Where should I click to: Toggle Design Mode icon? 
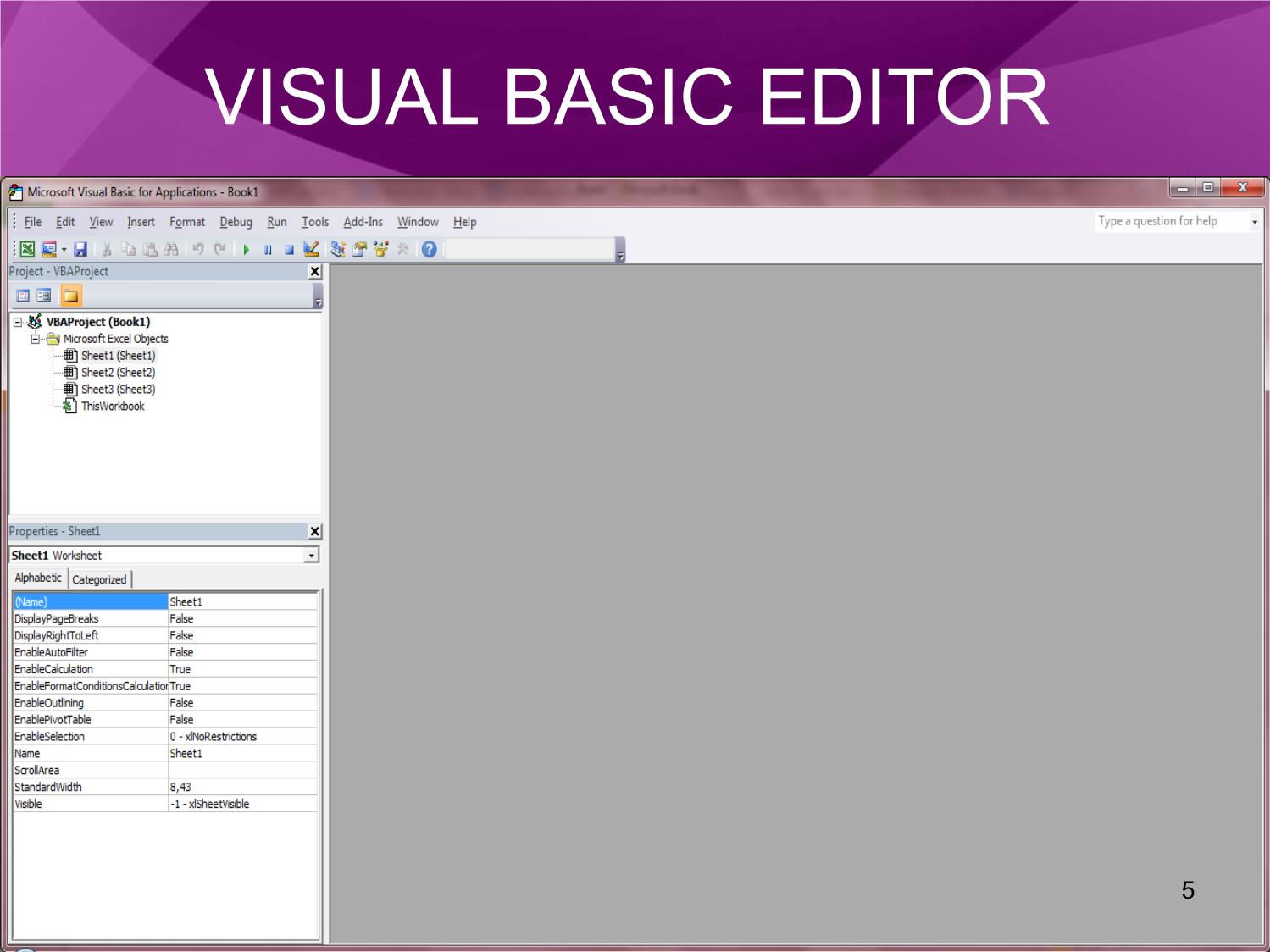[x=311, y=249]
